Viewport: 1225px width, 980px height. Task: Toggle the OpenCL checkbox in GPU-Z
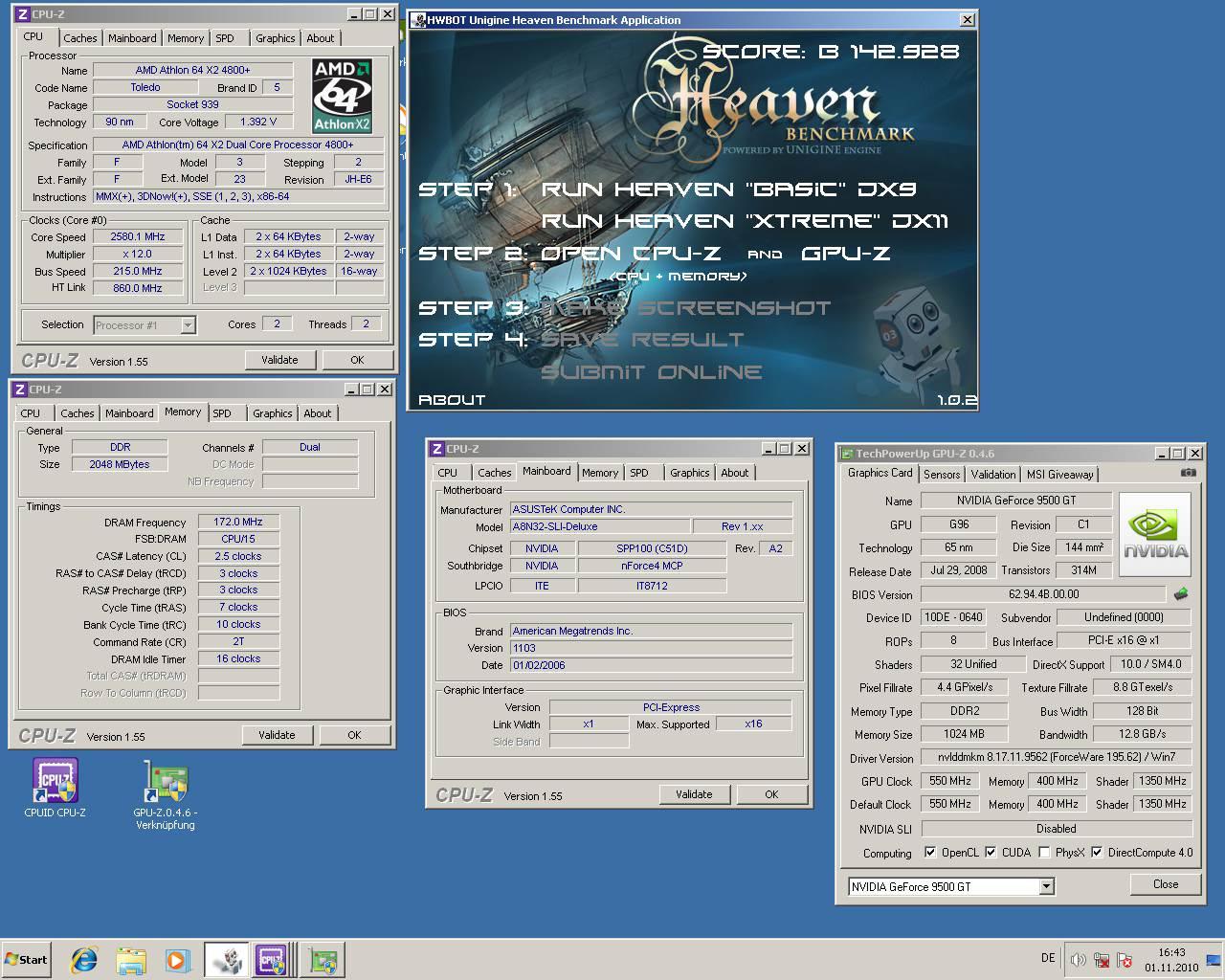(x=930, y=852)
